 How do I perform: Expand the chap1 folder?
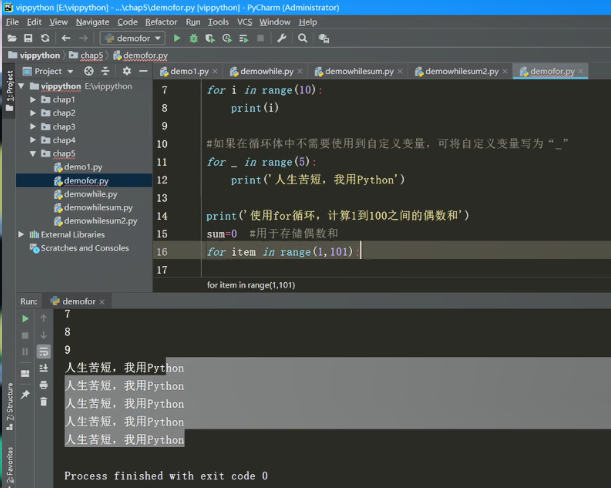33,100
